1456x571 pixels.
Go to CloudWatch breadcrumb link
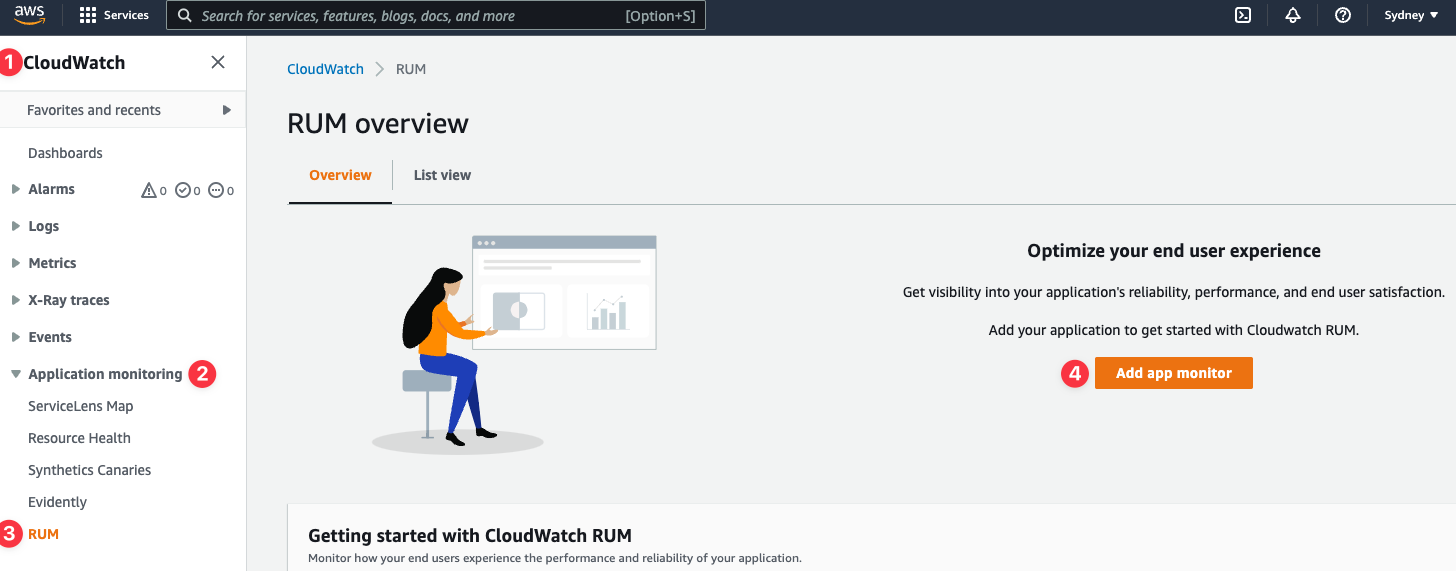325,69
